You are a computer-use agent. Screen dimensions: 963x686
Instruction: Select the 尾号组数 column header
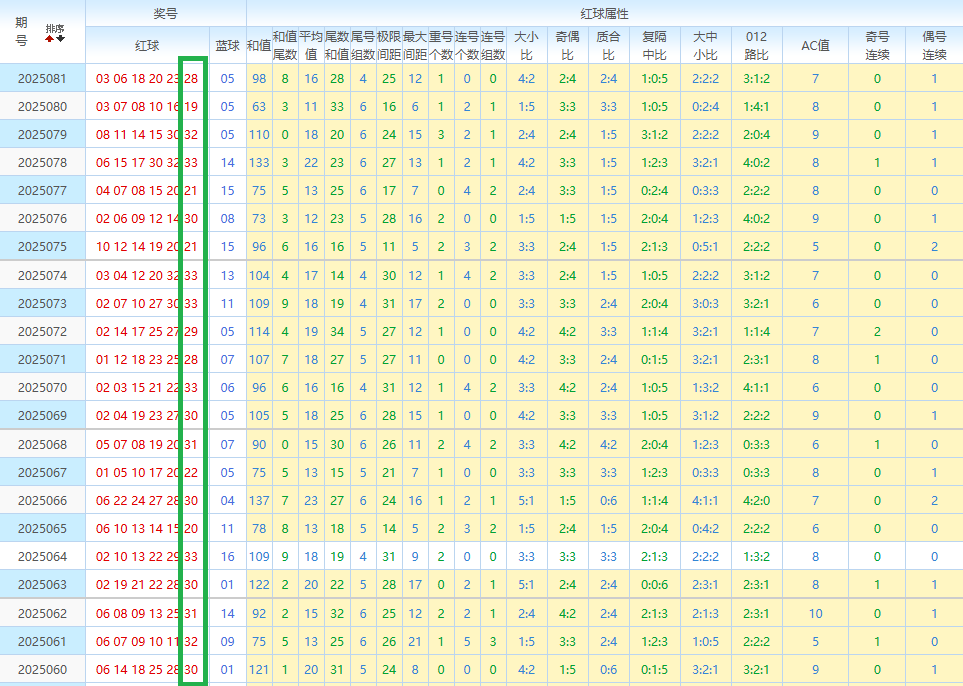point(363,45)
